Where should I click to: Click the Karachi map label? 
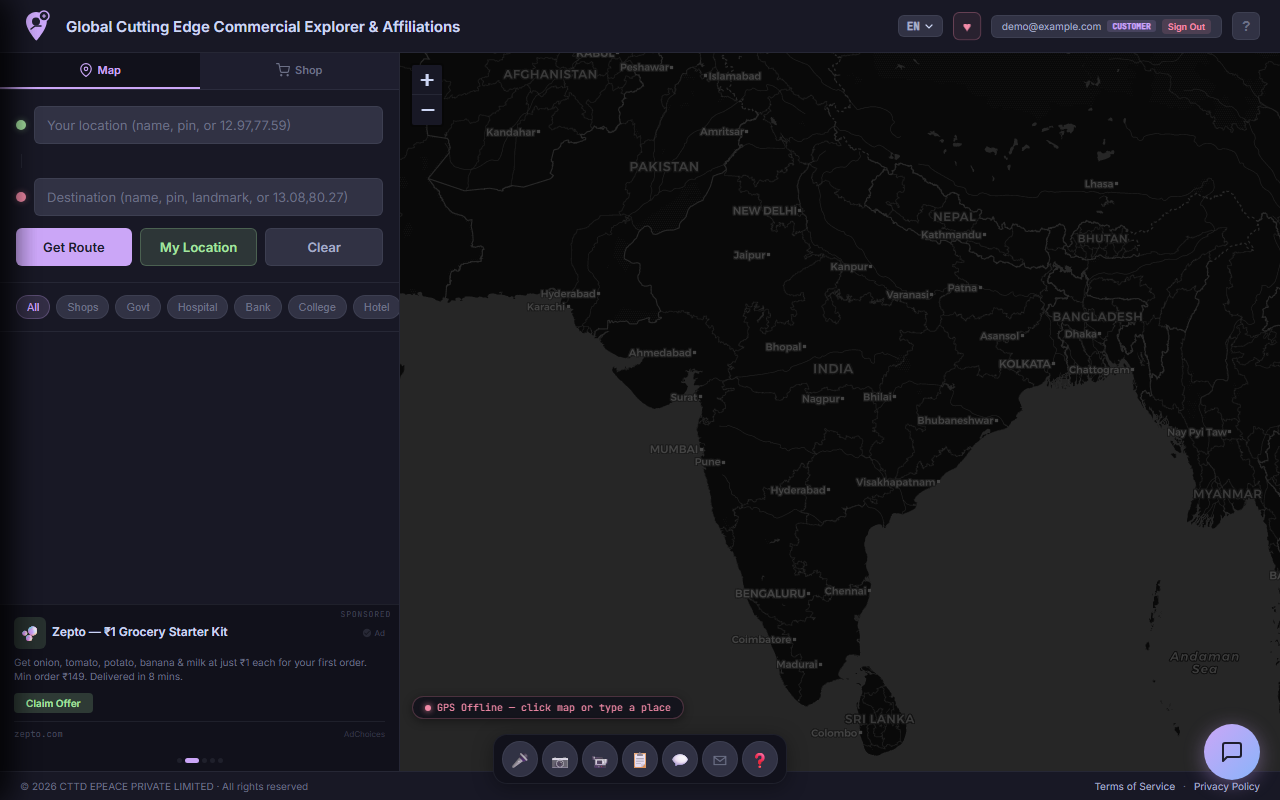click(546, 307)
